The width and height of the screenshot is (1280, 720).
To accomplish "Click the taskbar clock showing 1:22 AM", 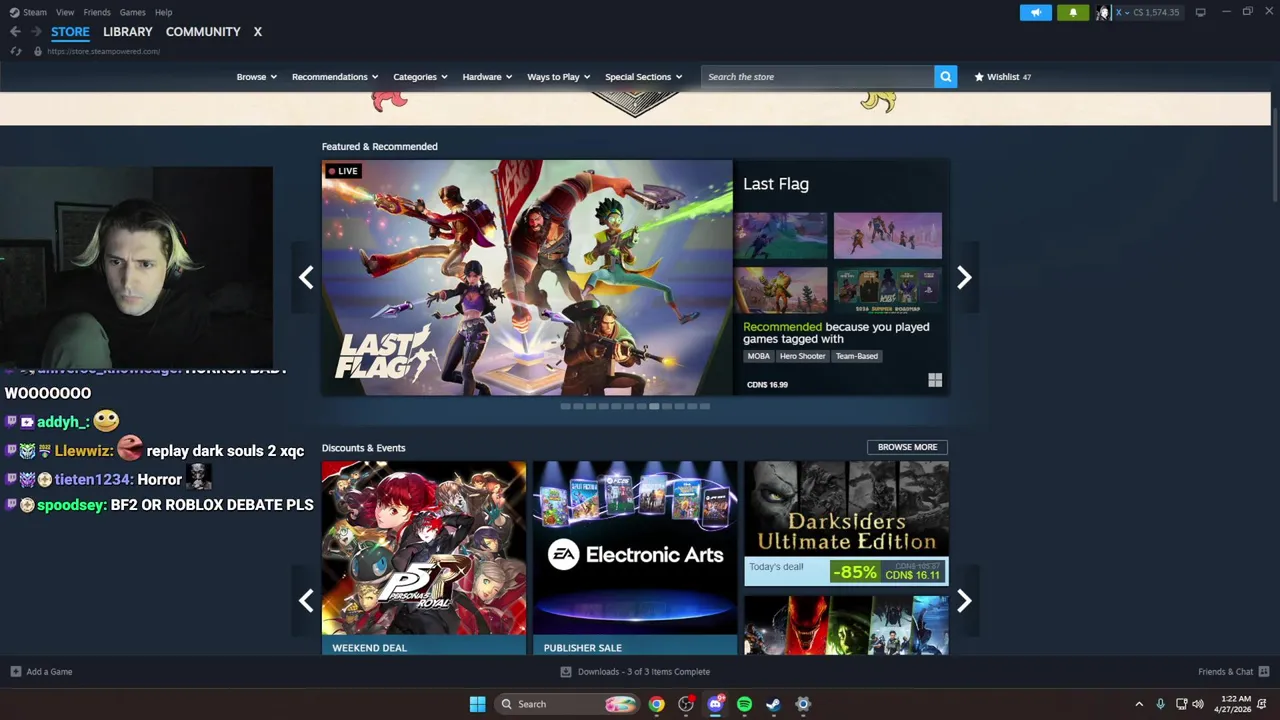I will pos(1233,704).
